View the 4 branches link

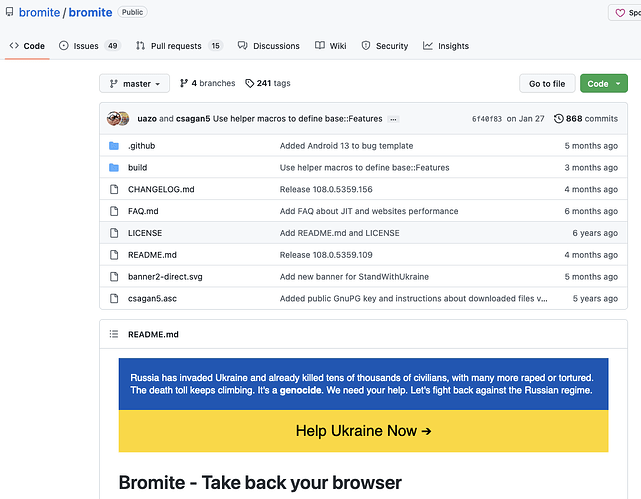(x=207, y=83)
